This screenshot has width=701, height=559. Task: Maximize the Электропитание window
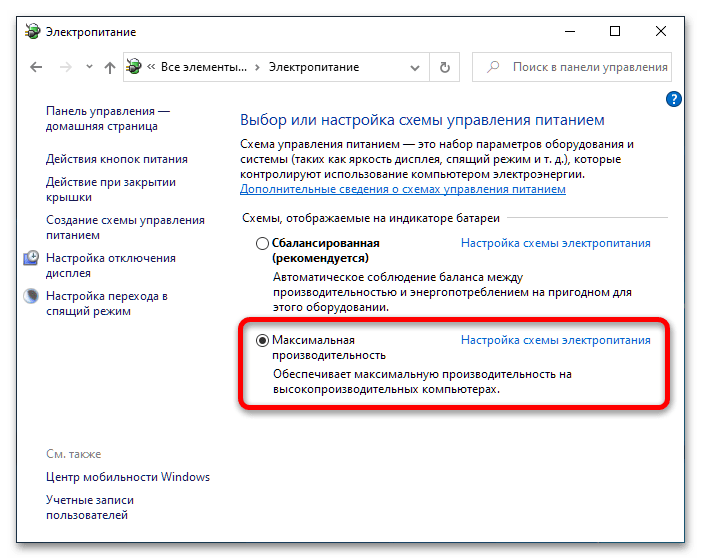tap(615, 31)
